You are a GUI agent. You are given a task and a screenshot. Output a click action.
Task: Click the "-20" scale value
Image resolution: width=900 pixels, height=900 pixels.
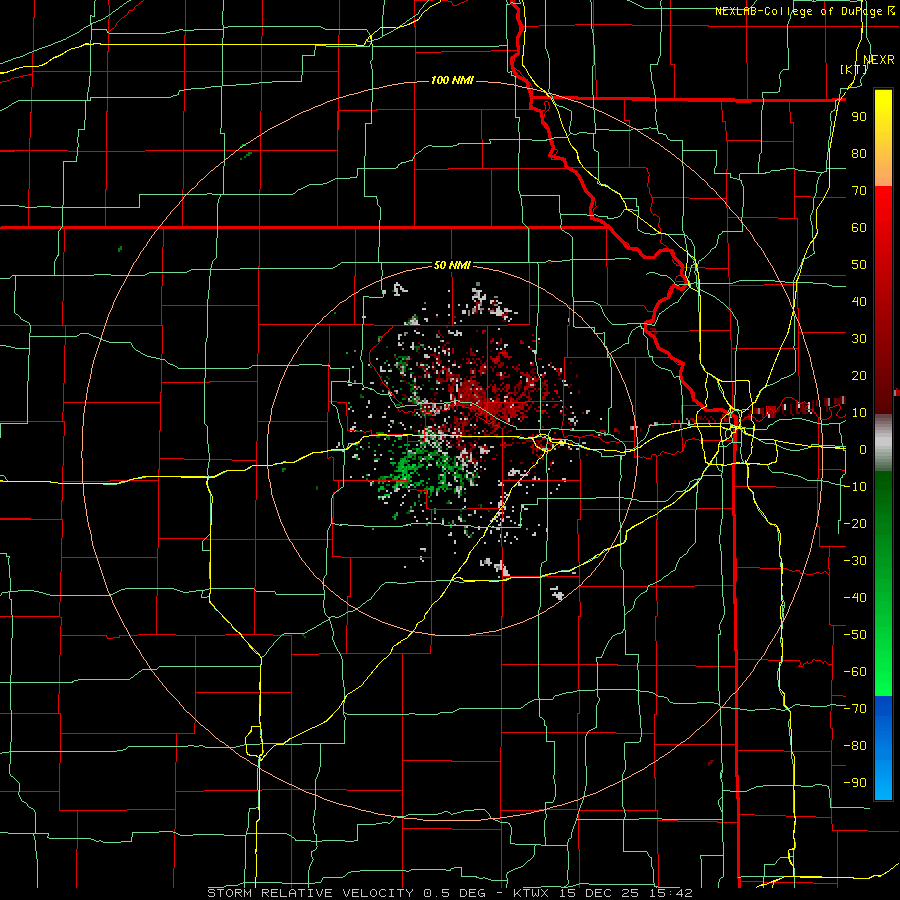855,524
